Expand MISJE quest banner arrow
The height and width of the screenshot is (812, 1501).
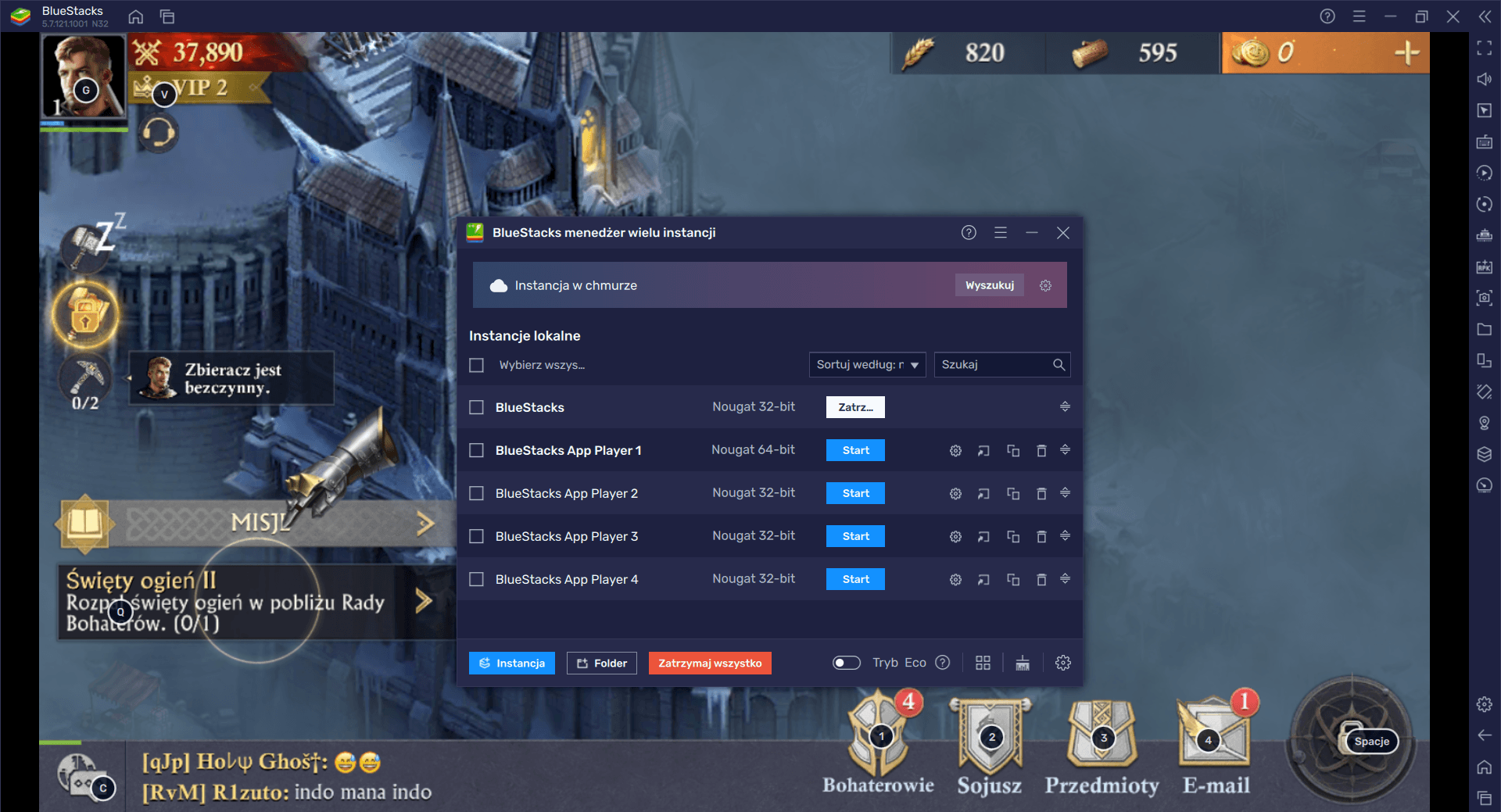425,523
